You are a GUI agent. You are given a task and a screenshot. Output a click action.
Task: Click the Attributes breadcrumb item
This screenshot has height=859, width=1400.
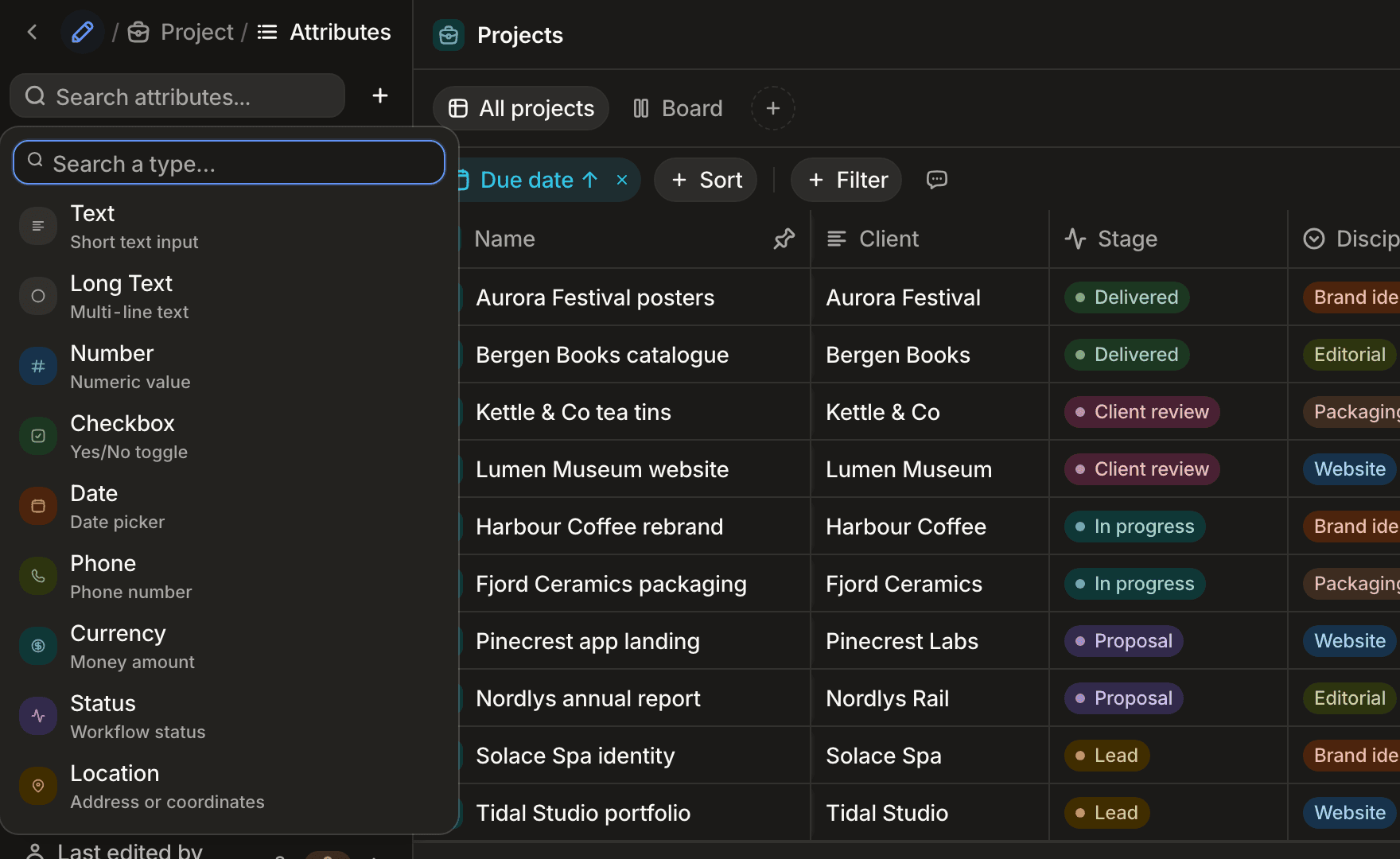point(325,32)
